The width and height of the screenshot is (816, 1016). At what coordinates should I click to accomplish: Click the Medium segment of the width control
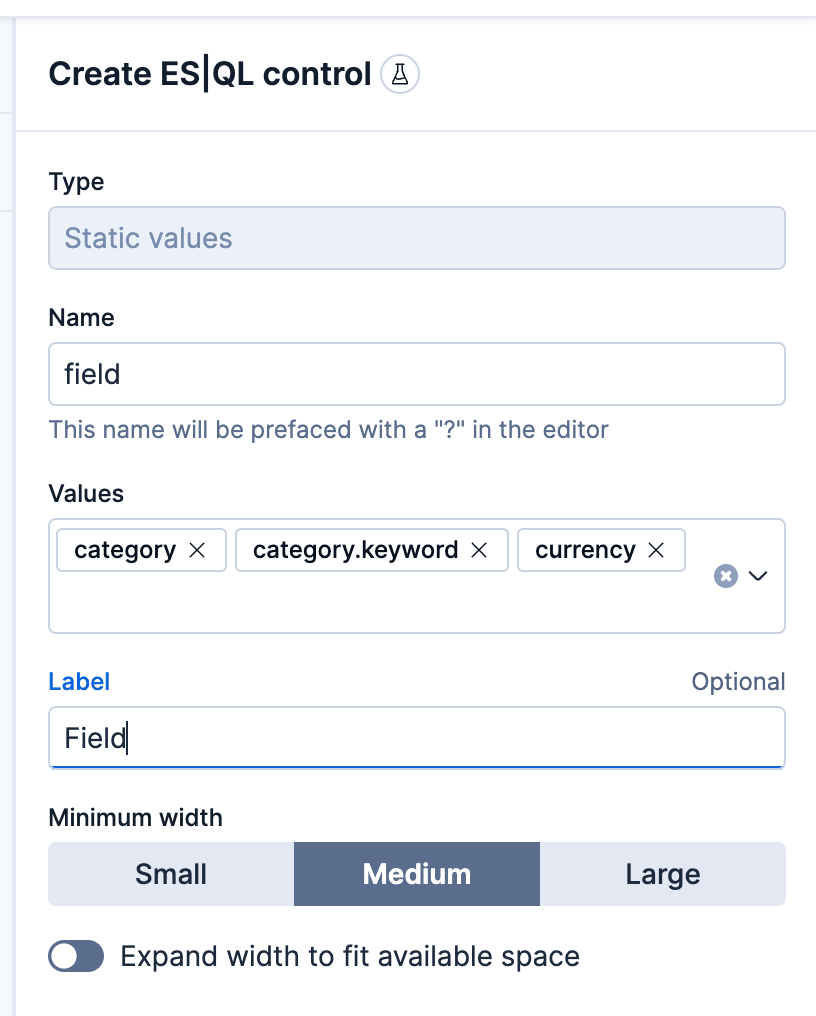(x=416, y=873)
